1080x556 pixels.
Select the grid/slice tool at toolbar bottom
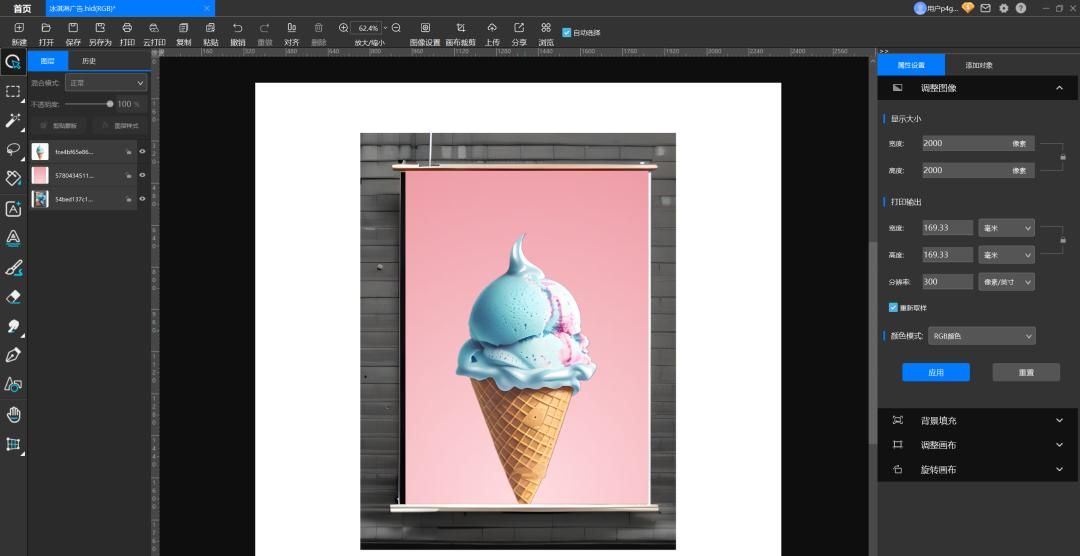click(13, 444)
